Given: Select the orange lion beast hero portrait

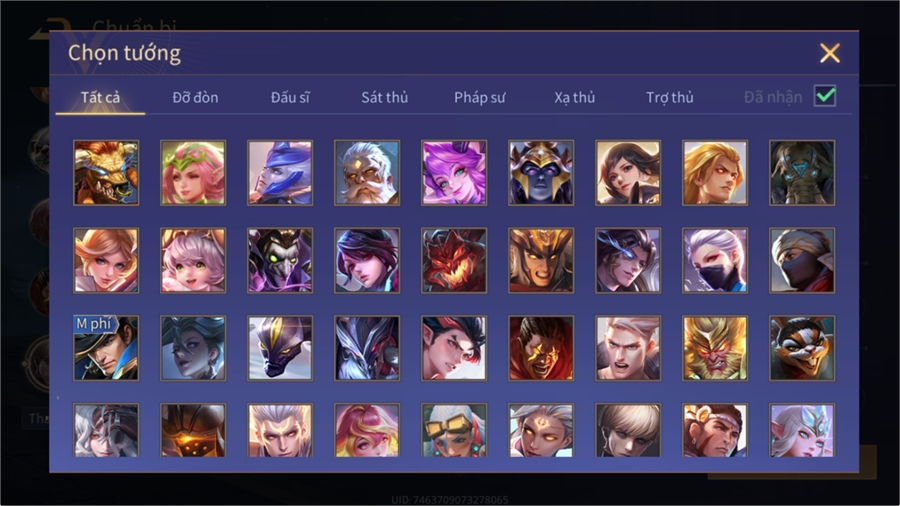Looking at the screenshot, I should (106, 173).
